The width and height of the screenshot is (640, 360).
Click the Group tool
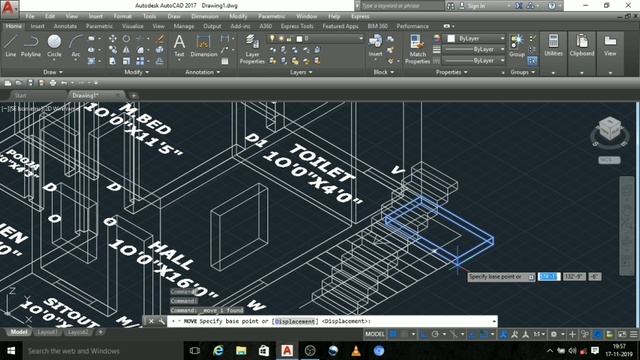(517, 46)
